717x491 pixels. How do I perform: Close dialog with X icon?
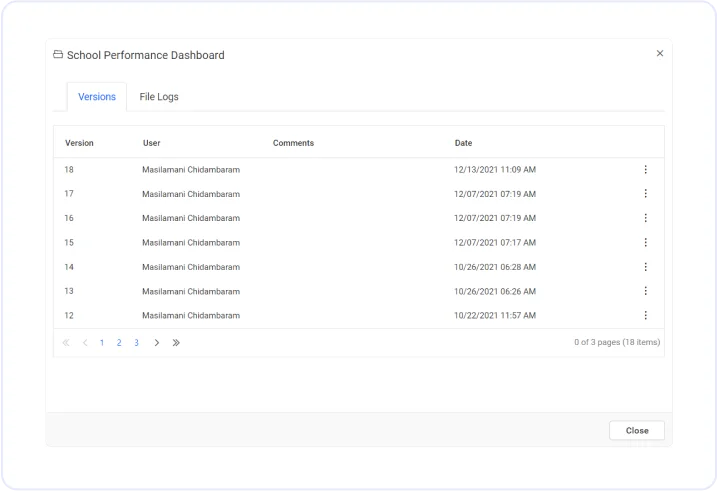[659, 53]
